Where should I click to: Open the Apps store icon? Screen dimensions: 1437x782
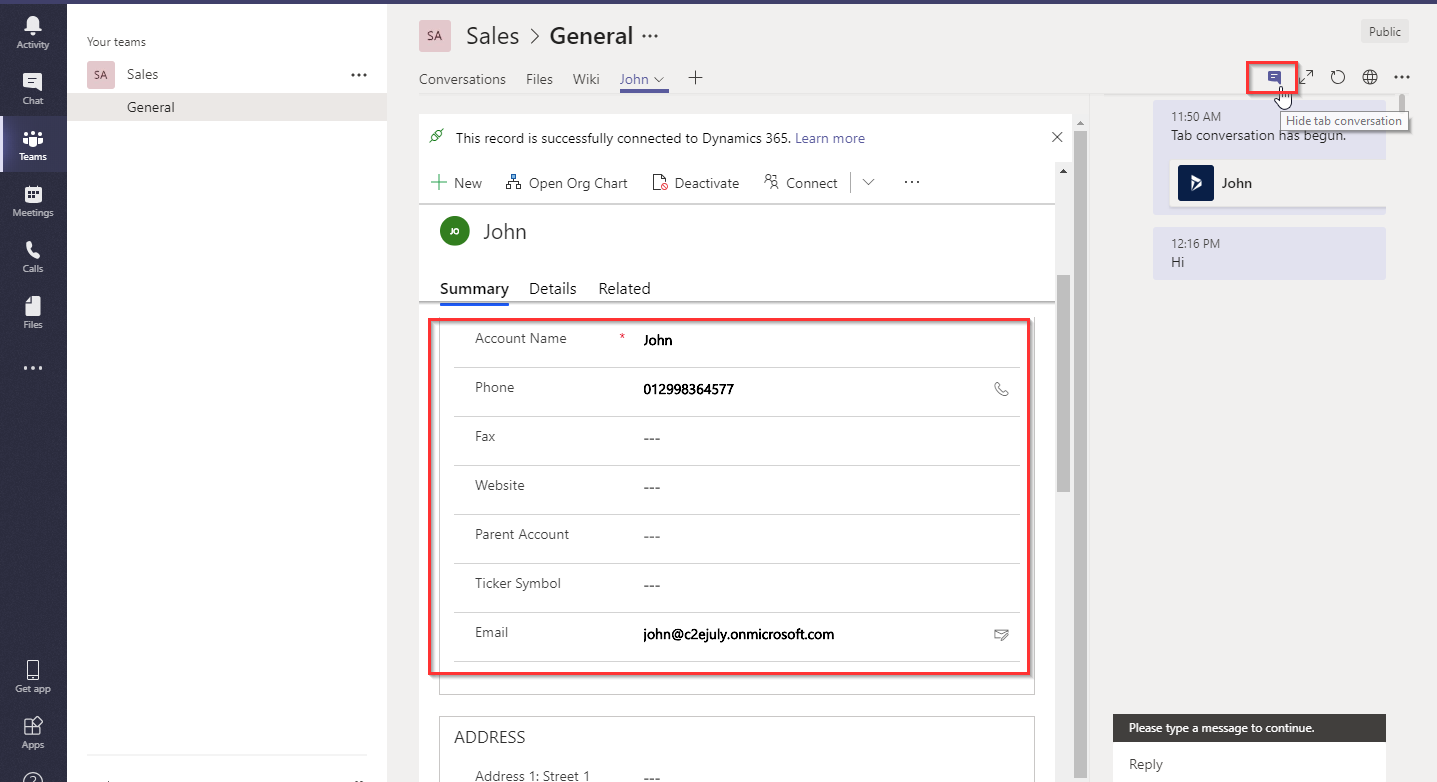click(33, 732)
